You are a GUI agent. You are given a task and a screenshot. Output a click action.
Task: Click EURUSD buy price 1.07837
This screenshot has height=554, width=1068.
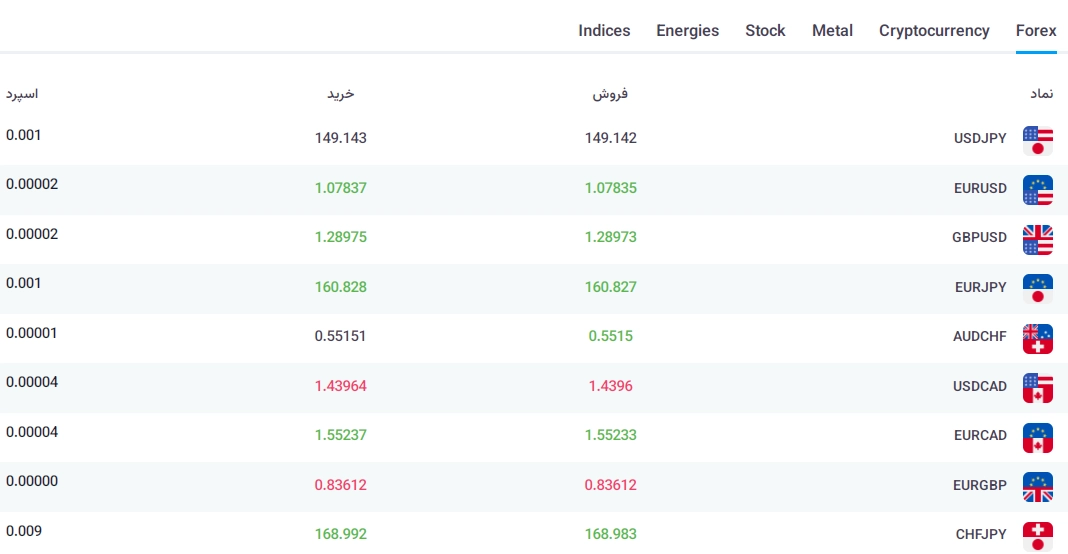(341, 187)
